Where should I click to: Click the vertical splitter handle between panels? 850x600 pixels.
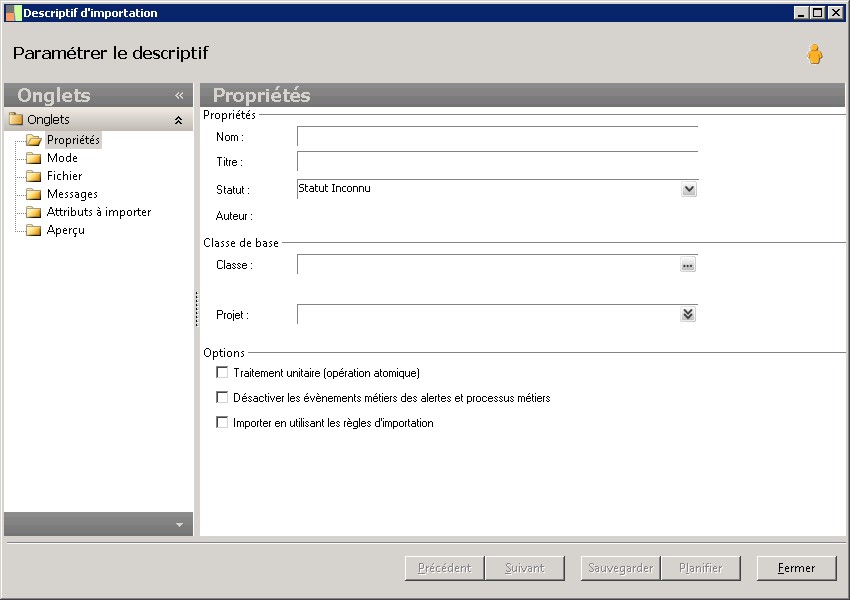click(197, 309)
